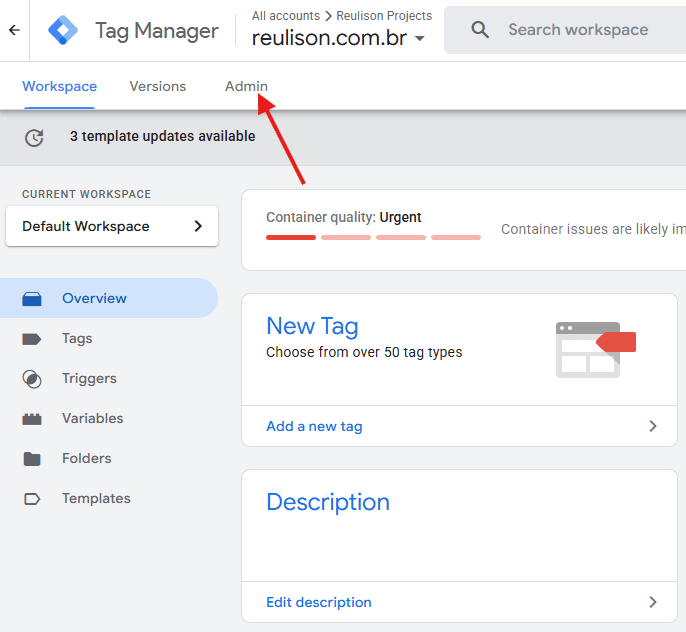Image resolution: width=686 pixels, height=632 pixels.
Task: Go back using the left arrow icon
Action: 14,30
